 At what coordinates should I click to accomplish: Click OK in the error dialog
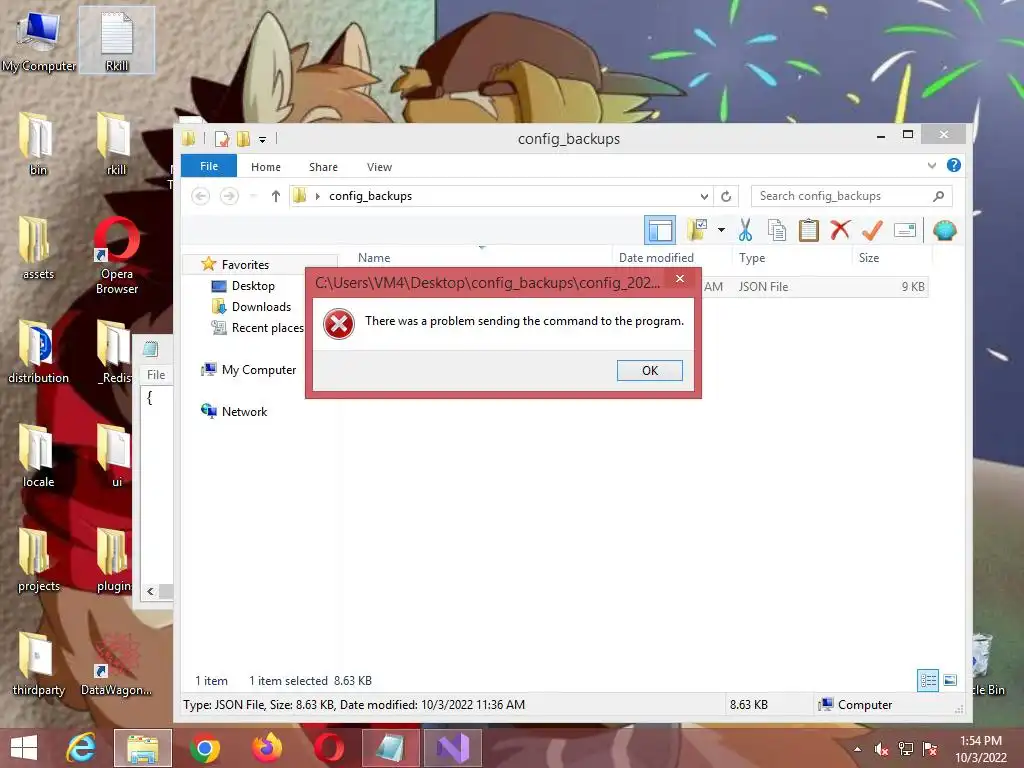pos(649,370)
